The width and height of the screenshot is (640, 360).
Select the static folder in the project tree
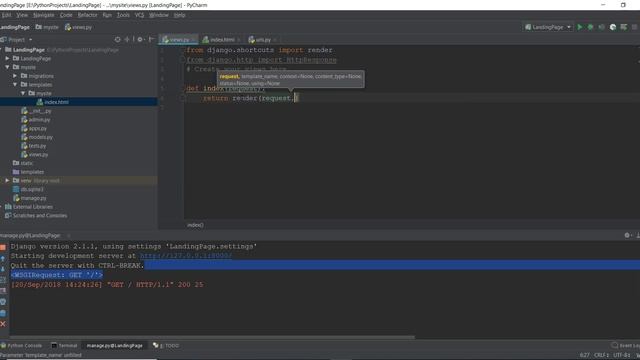click(26, 163)
